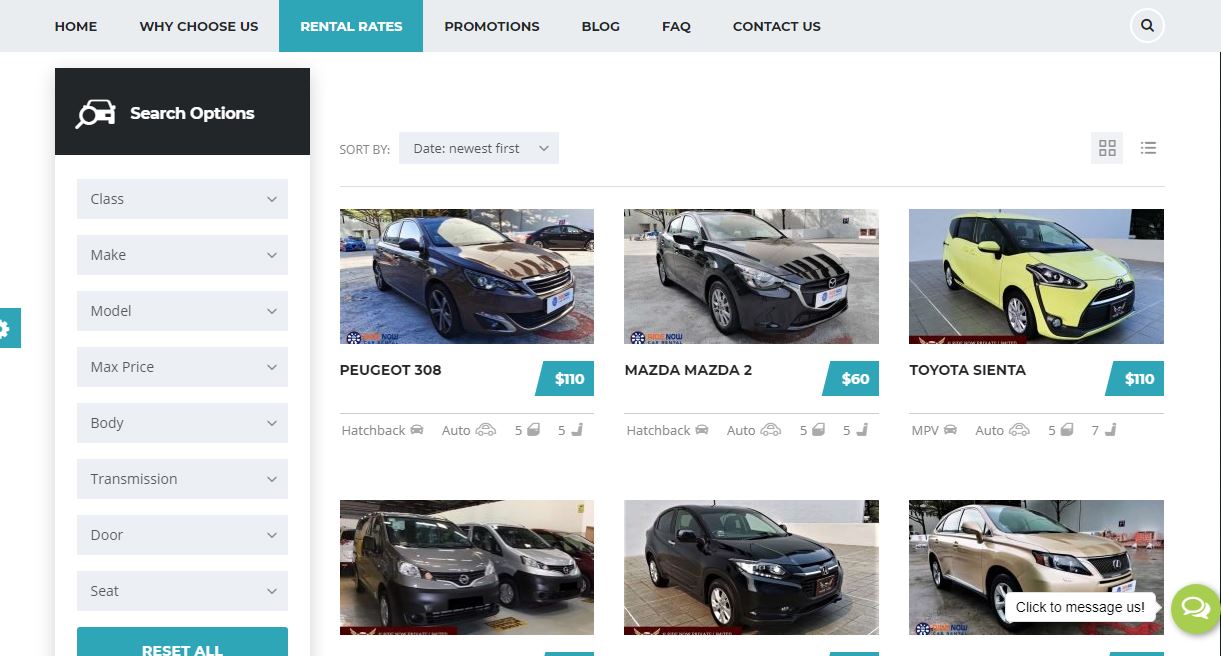This screenshot has width=1221, height=656.
Task: Click the $110 price tag for Toyota Sienta
Action: coord(1136,379)
